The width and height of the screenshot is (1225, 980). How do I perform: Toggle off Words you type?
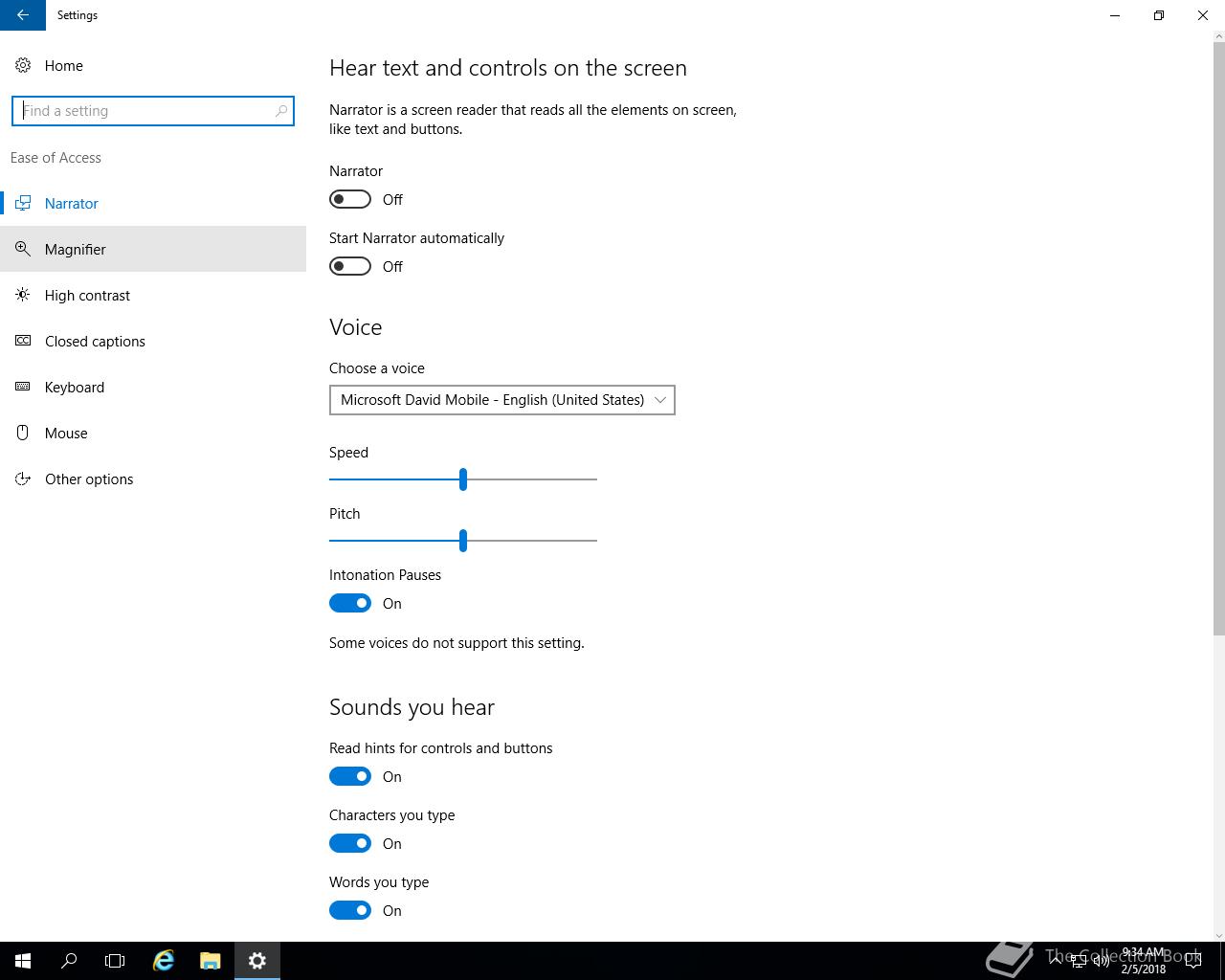pos(350,910)
